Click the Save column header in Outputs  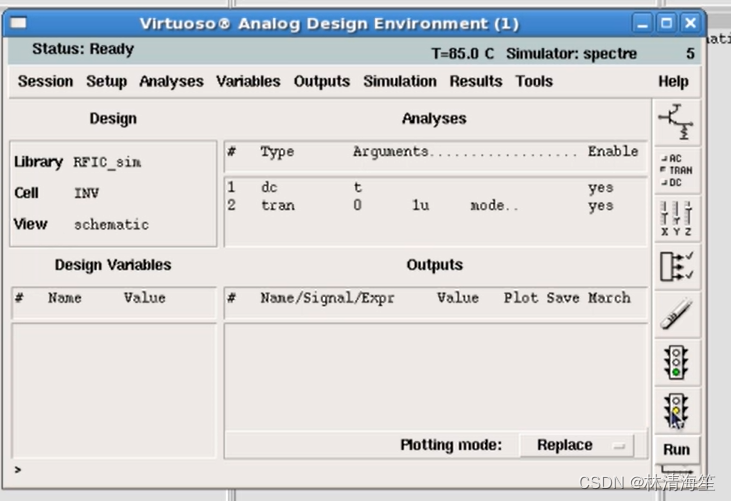pyautogui.click(x=563, y=298)
